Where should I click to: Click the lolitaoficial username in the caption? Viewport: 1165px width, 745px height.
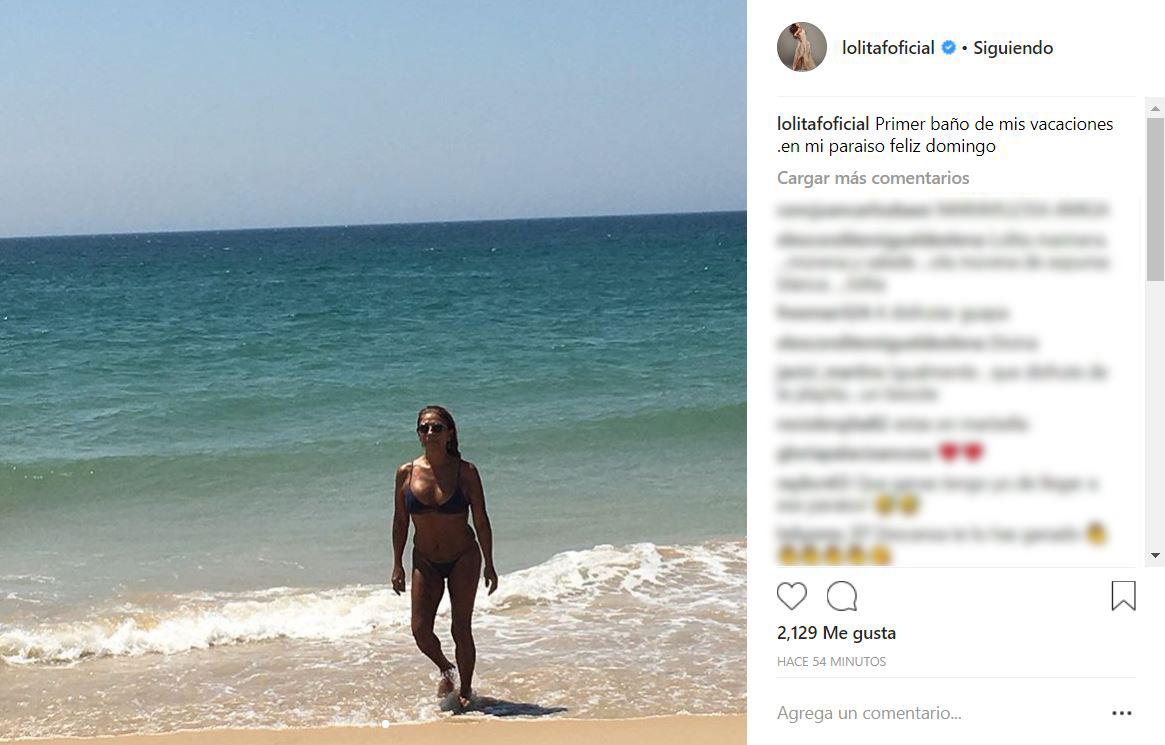823,124
